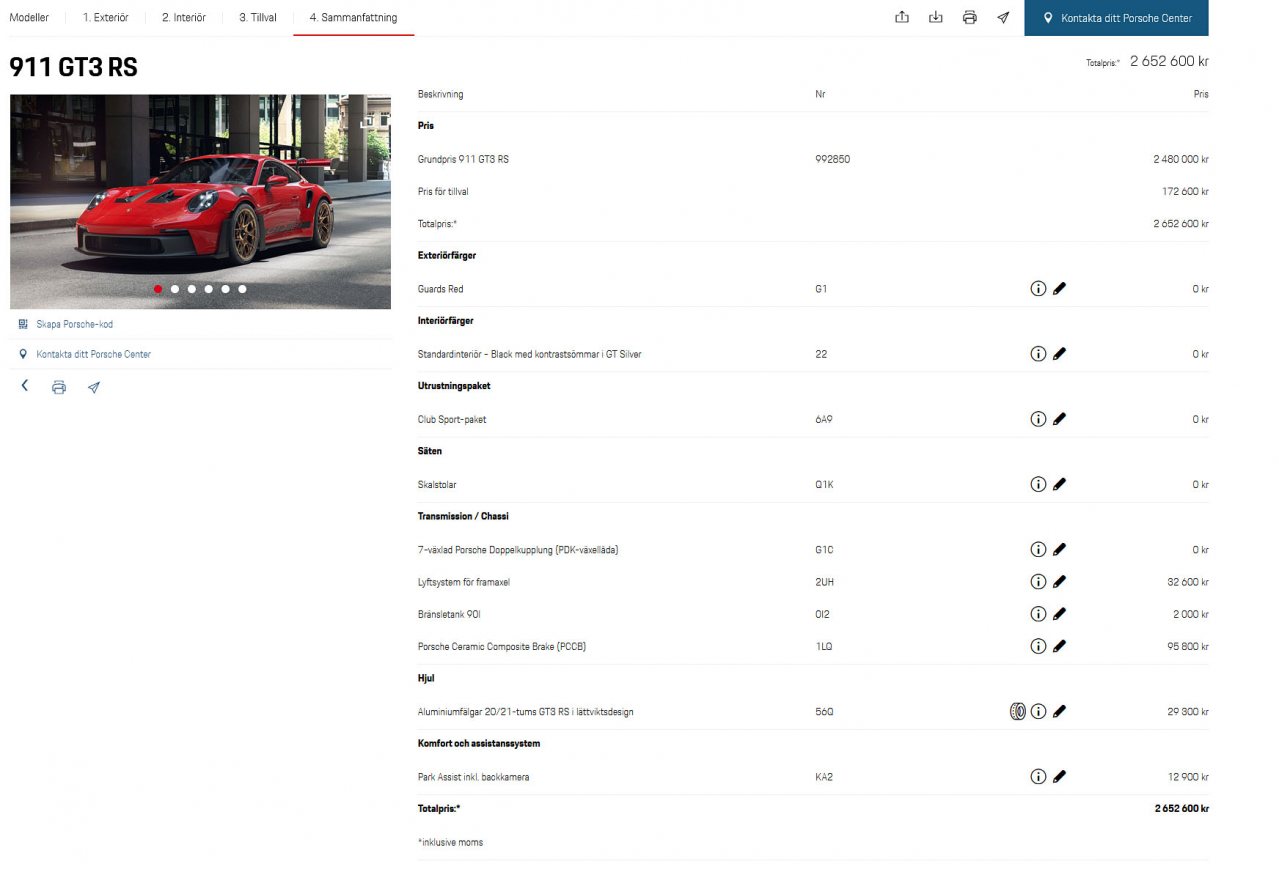Edit the Aluminiumfälgar wheel option
The image size is (1279, 872).
tap(1060, 712)
